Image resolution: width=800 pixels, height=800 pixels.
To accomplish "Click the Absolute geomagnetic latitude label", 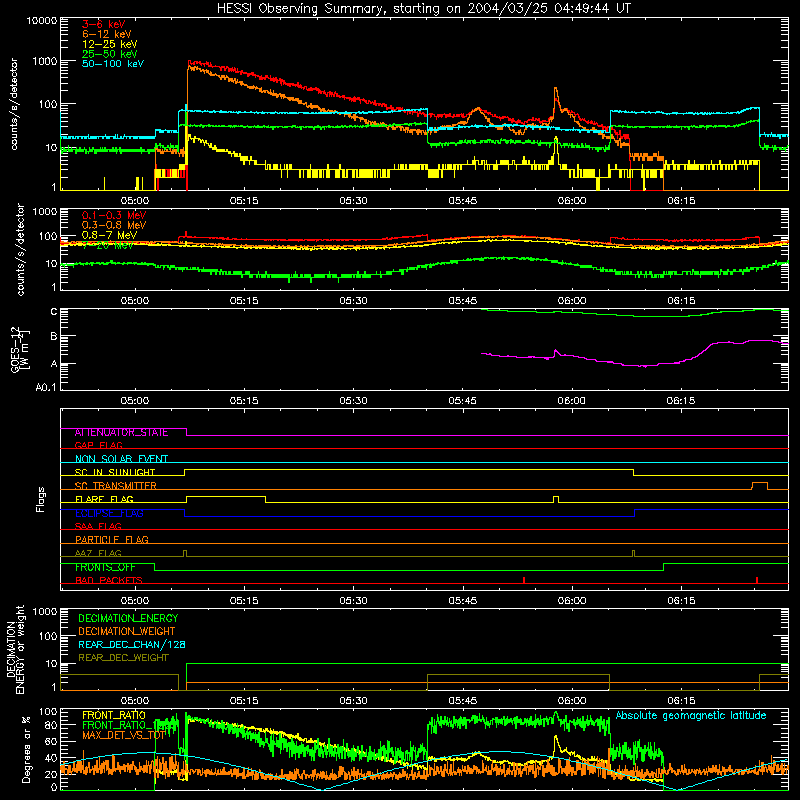I will (691, 716).
